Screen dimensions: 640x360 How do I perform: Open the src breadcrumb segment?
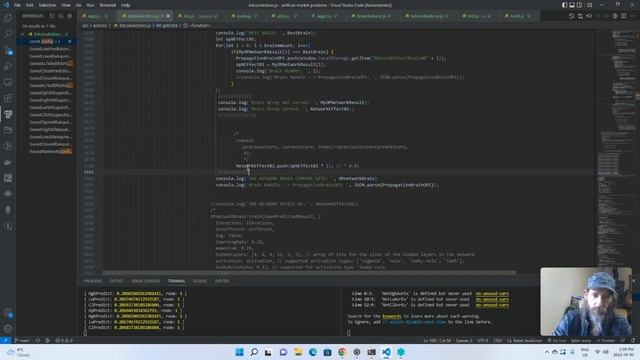(85, 25)
